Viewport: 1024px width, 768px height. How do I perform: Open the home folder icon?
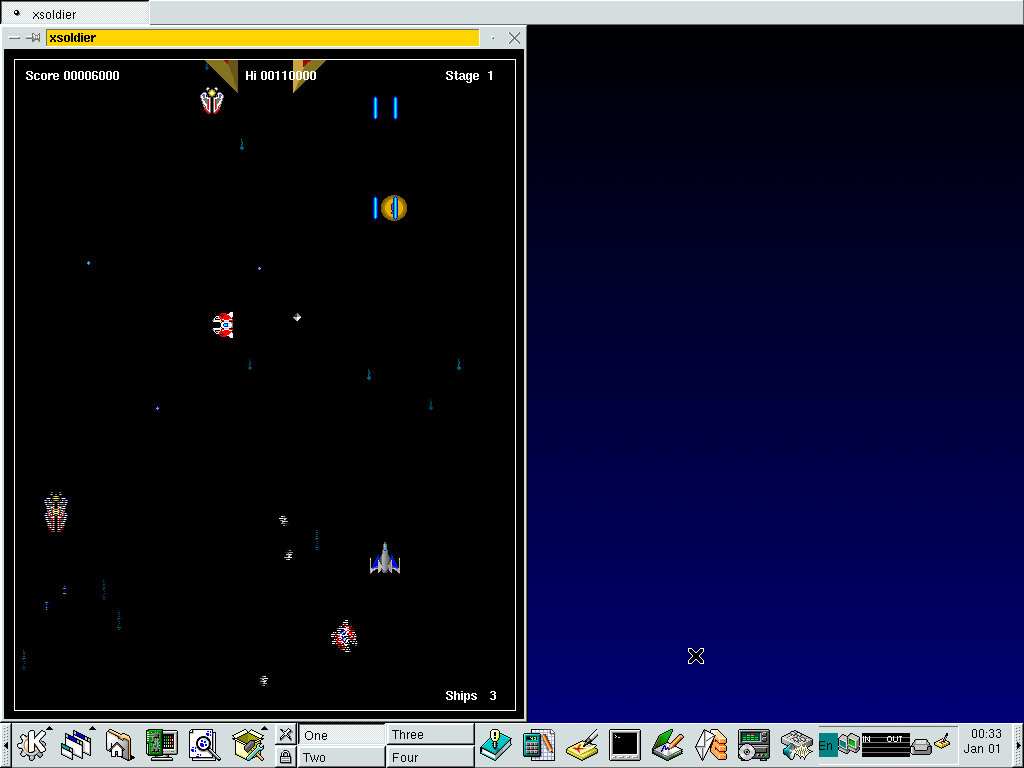tap(119, 745)
